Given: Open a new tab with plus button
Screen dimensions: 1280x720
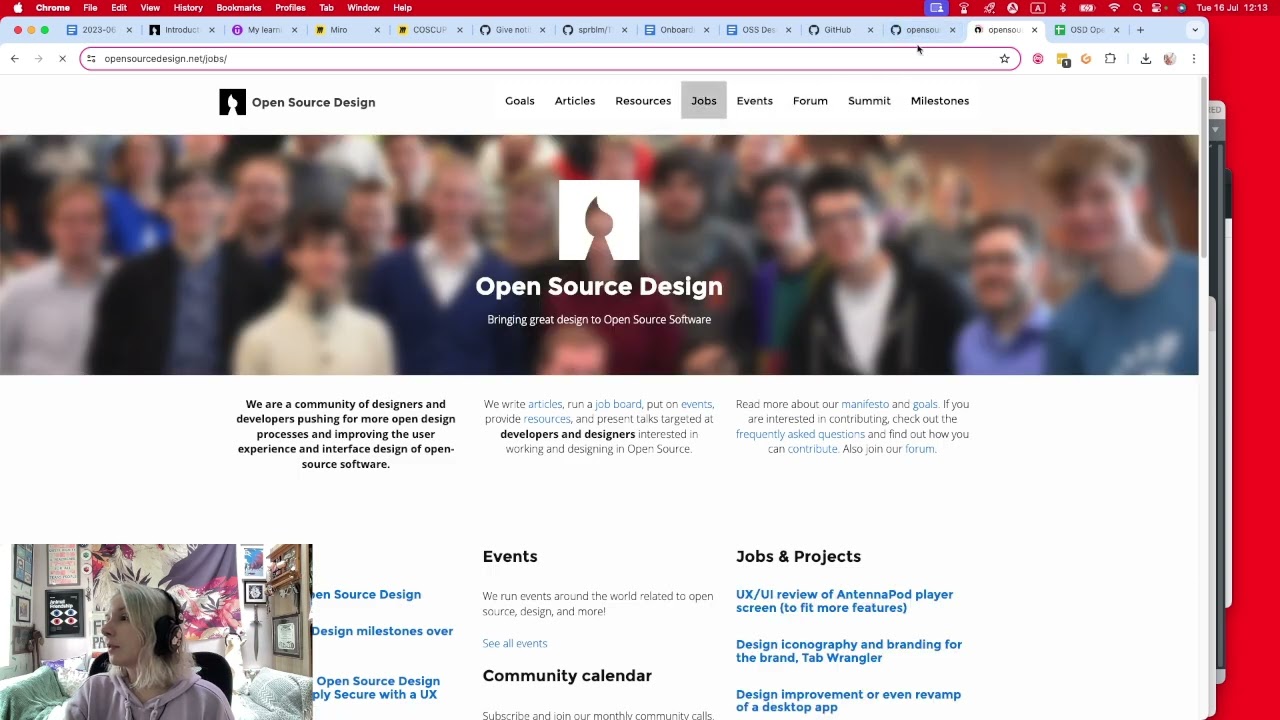Looking at the screenshot, I should [1140, 30].
